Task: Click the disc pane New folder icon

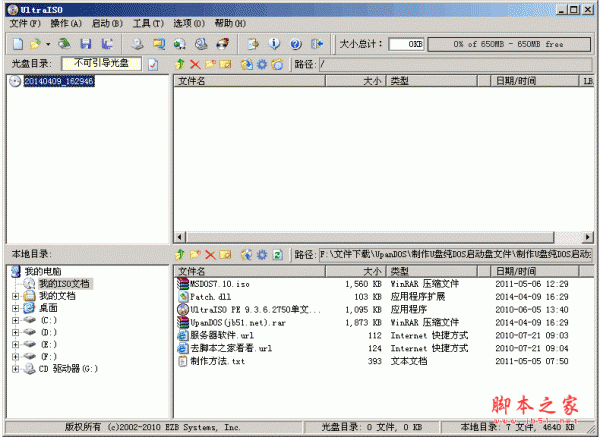Action: click(x=210, y=64)
